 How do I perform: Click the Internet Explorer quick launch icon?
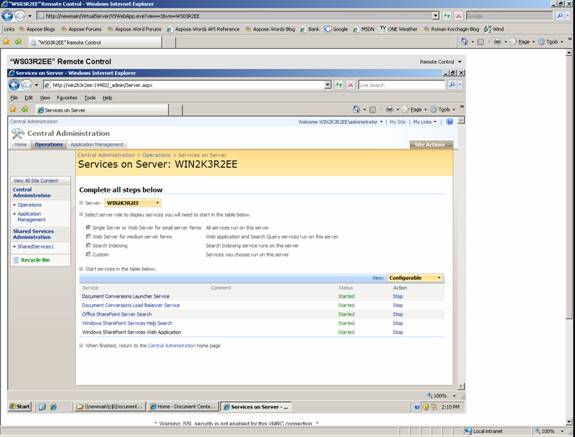pyautogui.click(x=54, y=407)
